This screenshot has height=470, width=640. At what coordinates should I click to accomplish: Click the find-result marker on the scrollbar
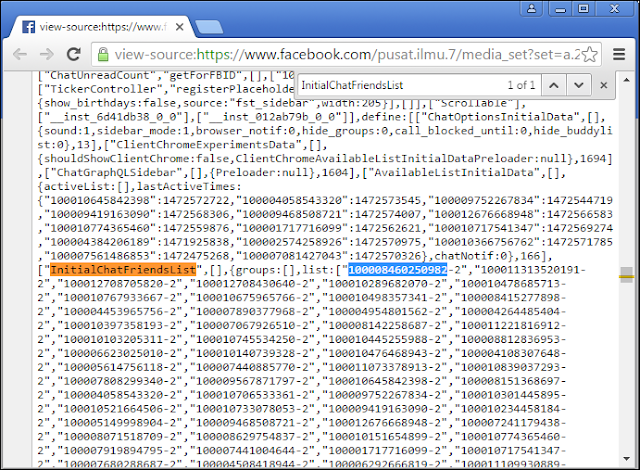[x=626, y=277]
